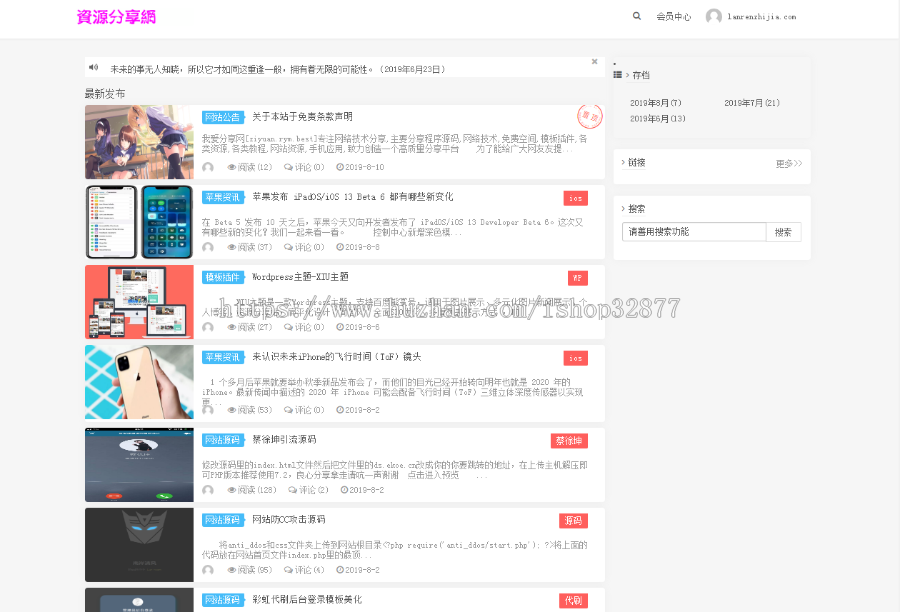900x612 pixels.
Task: Open archive 2019年8月 (7)
Action: click(x=655, y=103)
